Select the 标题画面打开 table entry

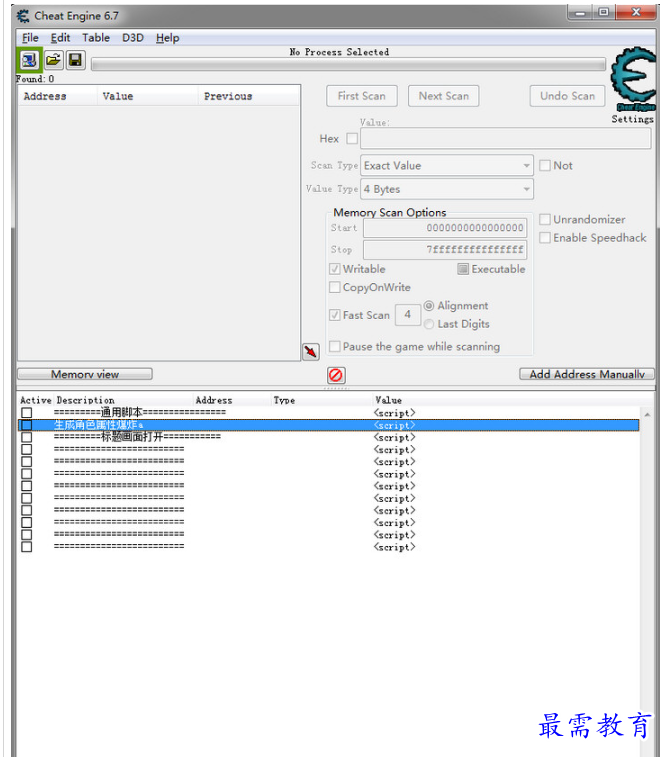(328, 437)
